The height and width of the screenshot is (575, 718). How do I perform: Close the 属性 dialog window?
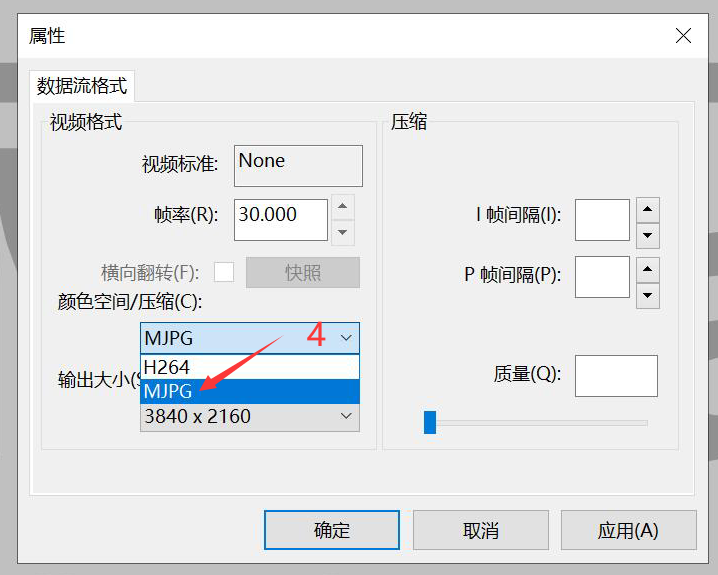(683, 35)
